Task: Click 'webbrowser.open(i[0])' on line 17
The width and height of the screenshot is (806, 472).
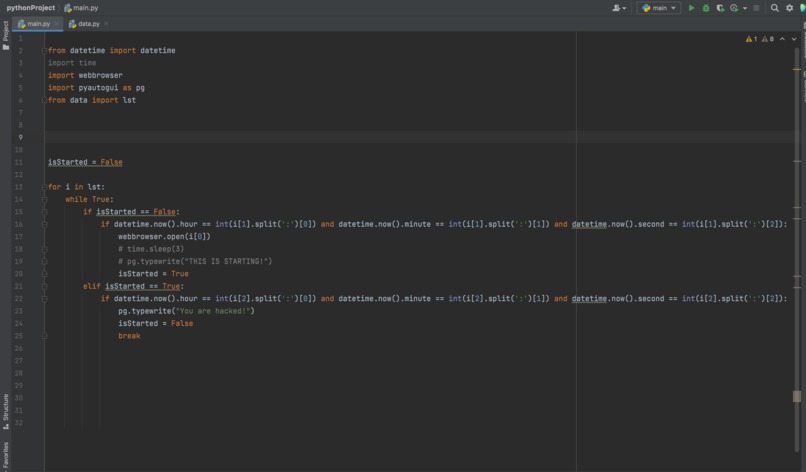Action: (x=164, y=237)
